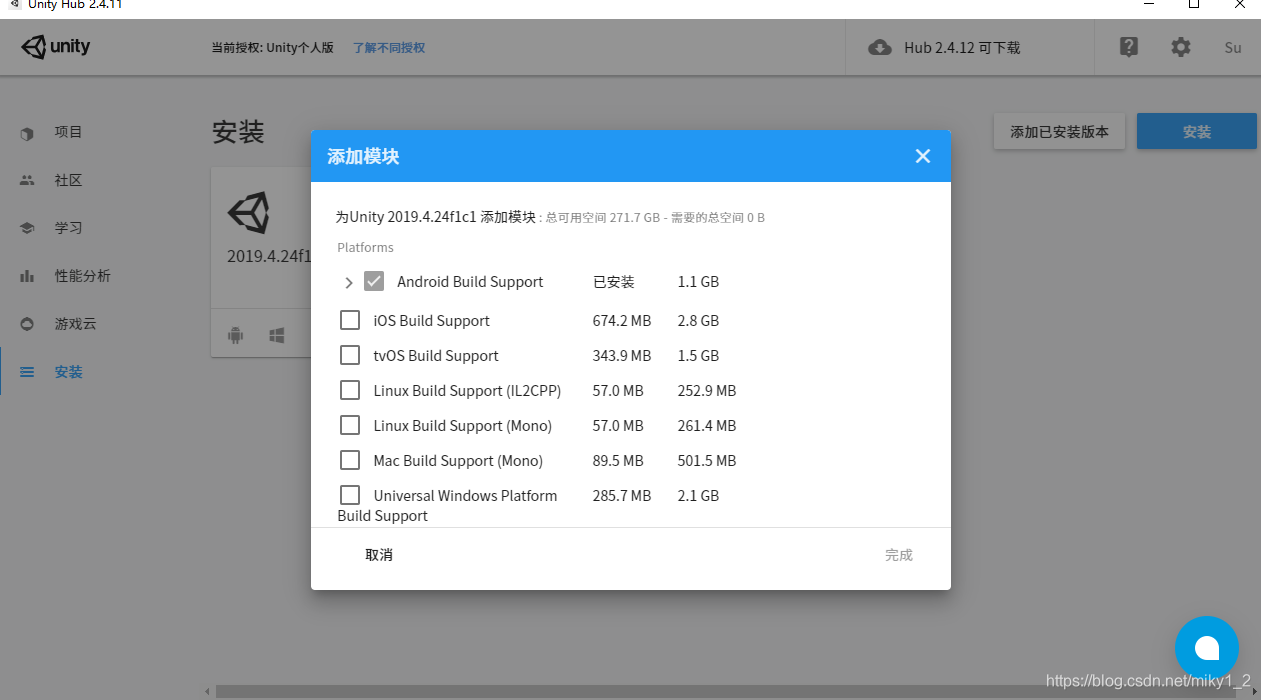Click the cloud download icon for Hub 2.4.12
Viewport: 1261px width, 700px height.
pyautogui.click(x=880, y=47)
